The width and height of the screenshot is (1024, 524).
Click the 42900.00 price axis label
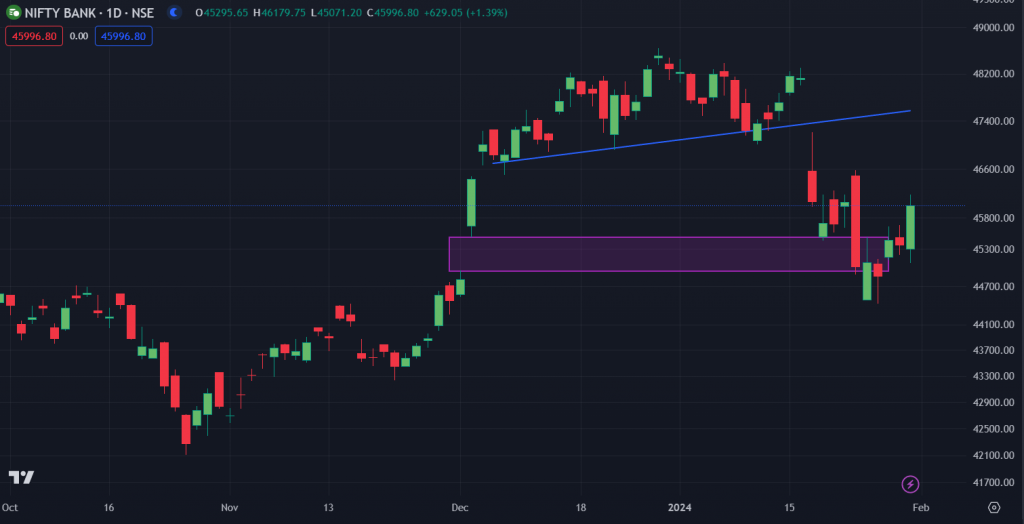993,402
